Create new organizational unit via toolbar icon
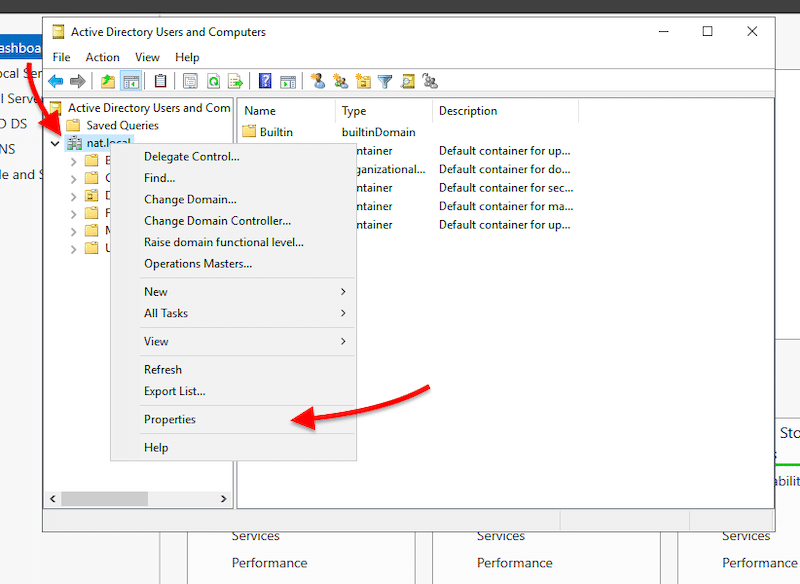This screenshot has height=584, width=800. pyautogui.click(x=363, y=81)
